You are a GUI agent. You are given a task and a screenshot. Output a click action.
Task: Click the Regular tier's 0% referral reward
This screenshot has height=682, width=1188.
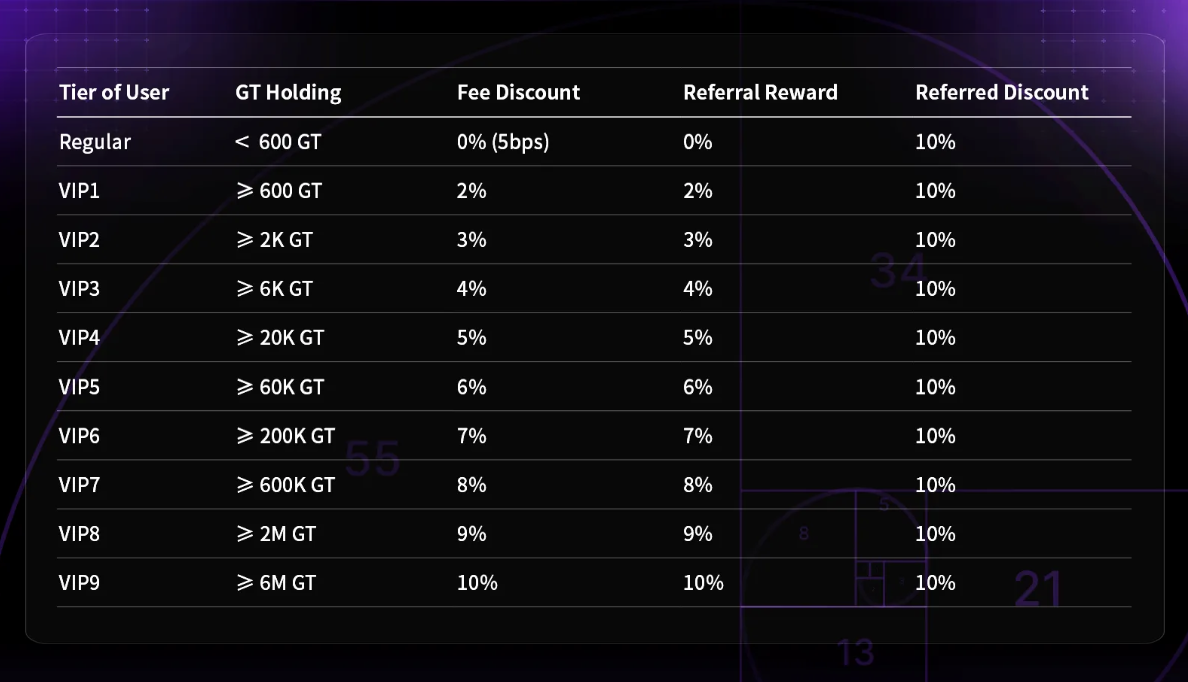point(698,142)
